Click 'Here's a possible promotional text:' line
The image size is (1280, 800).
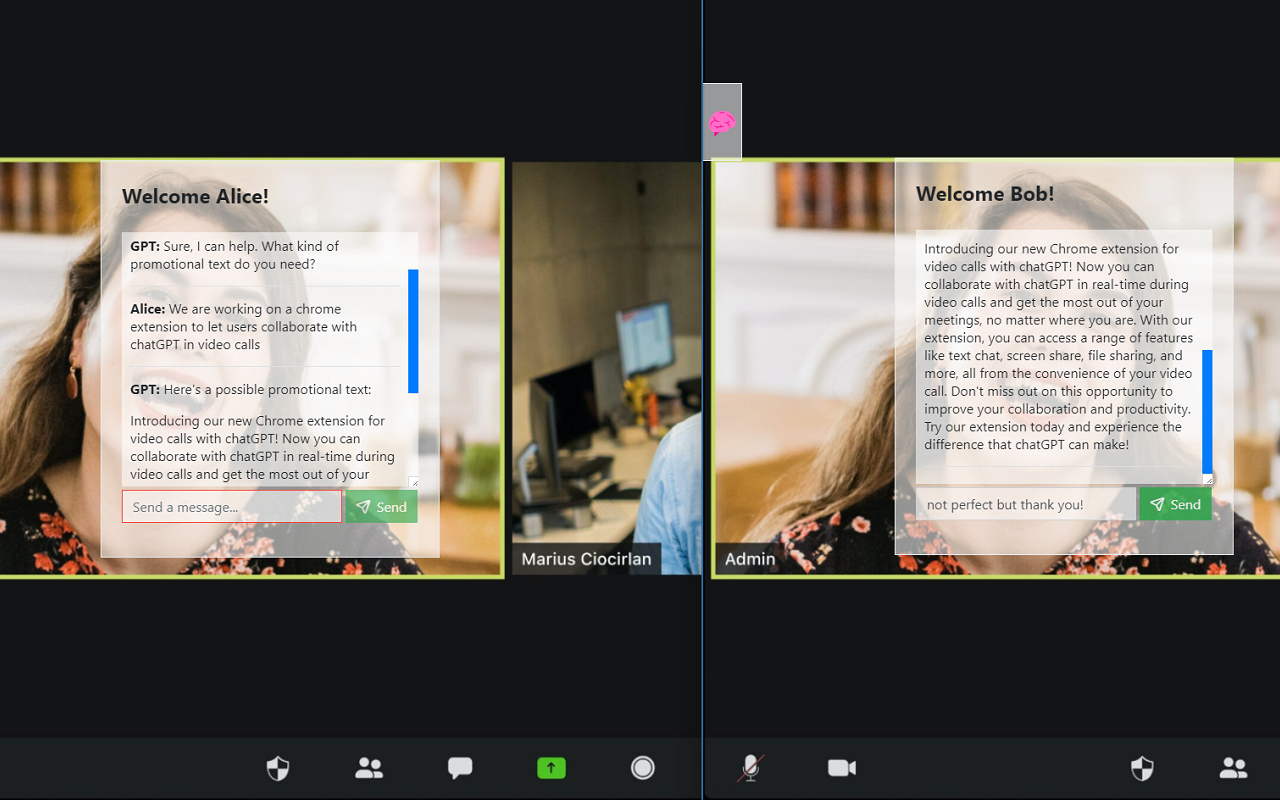251,389
